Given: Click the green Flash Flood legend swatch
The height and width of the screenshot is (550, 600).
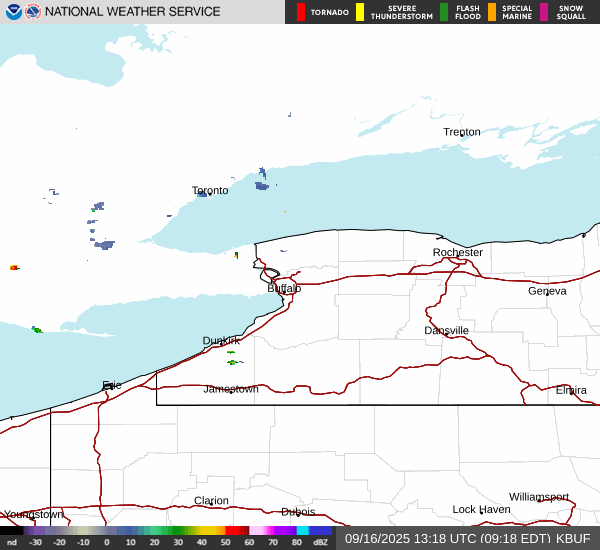Looking at the screenshot, I should pyautogui.click(x=444, y=12).
